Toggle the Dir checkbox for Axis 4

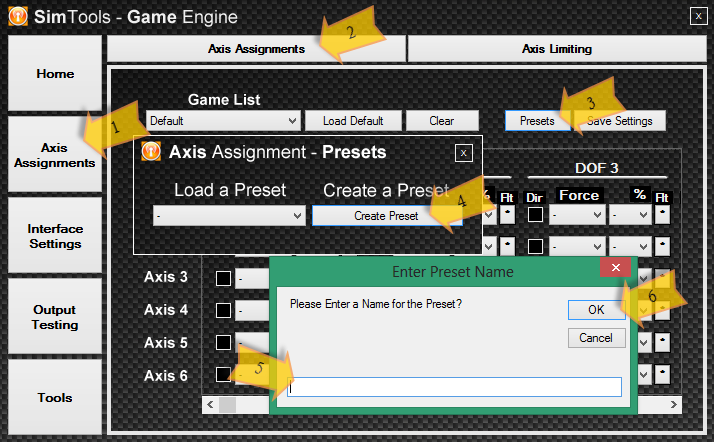[x=223, y=310]
